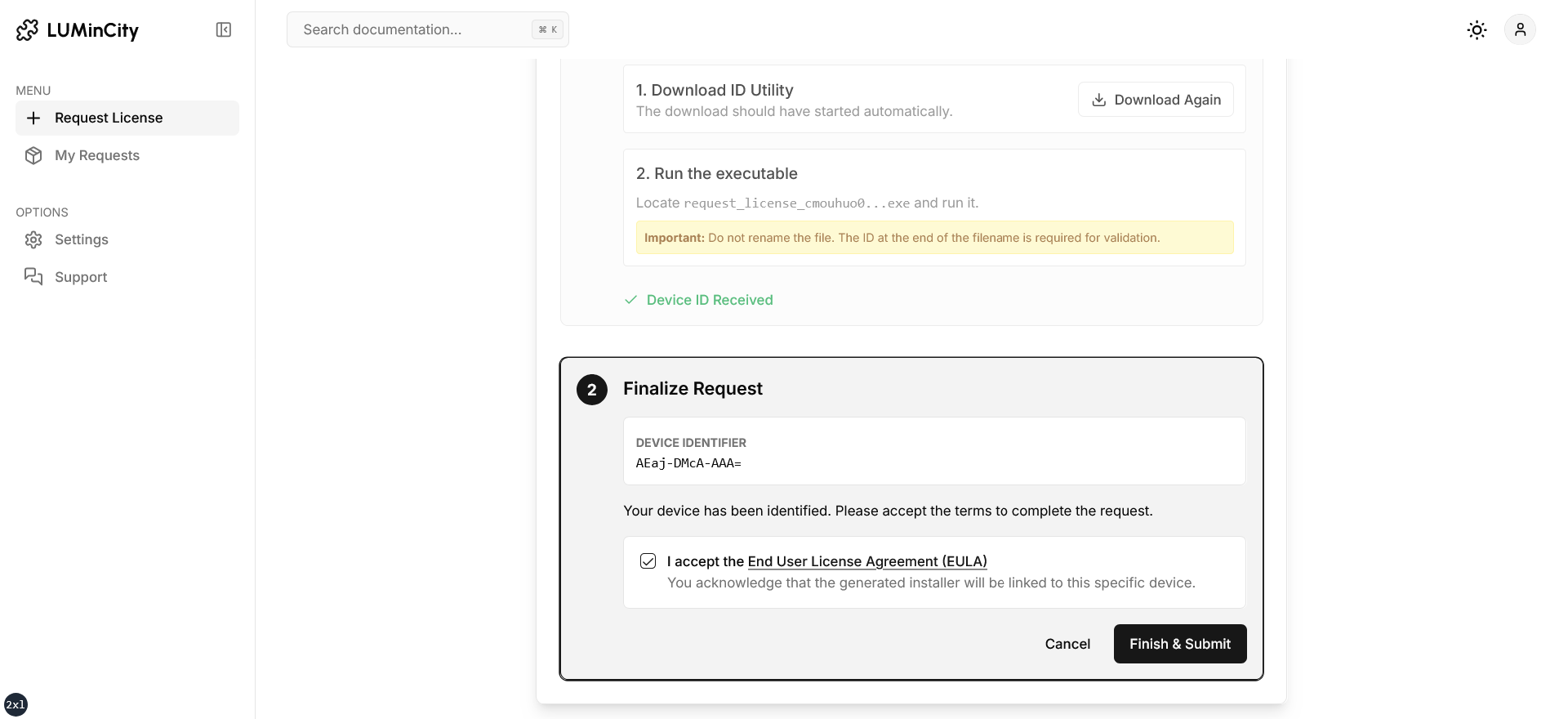1568x719 pixels.
Task: Open the End User License Agreement link
Action: [x=867, y=561]
